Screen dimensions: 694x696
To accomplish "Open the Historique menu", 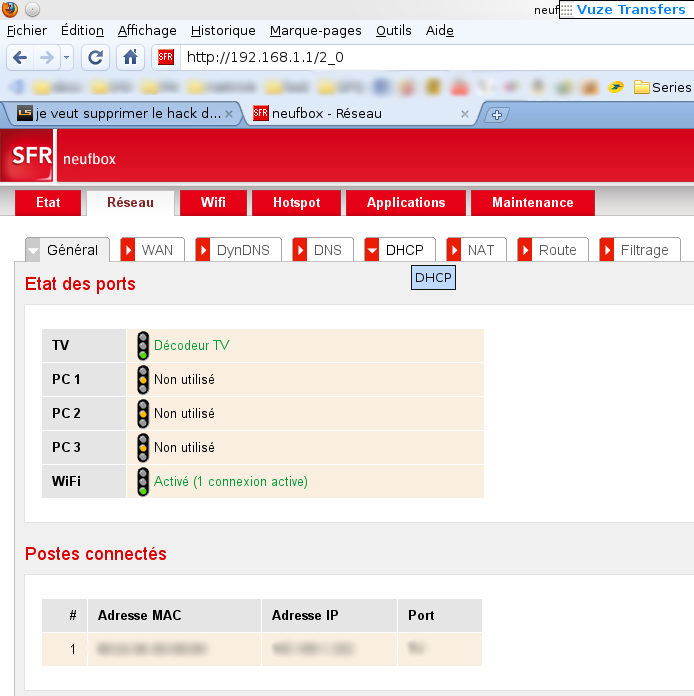I will (223, 31).
